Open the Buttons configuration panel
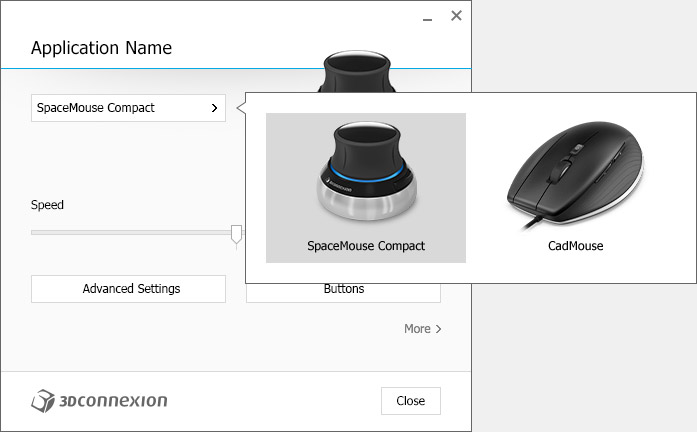Viewport: 697px width, 432px height. [x=343, y=290]
